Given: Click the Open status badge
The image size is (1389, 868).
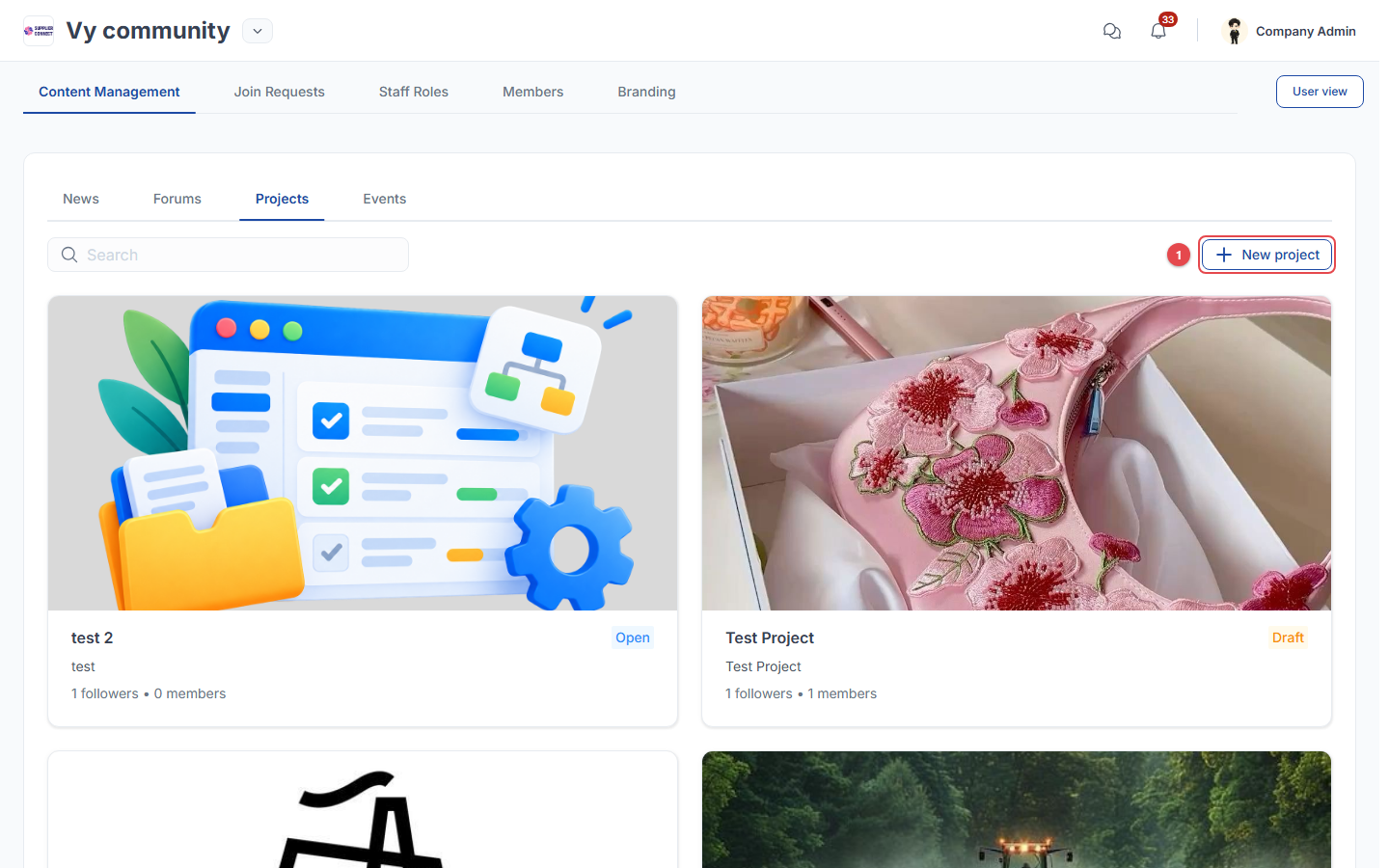Looking at the screenshot, I should pos(633,637).
